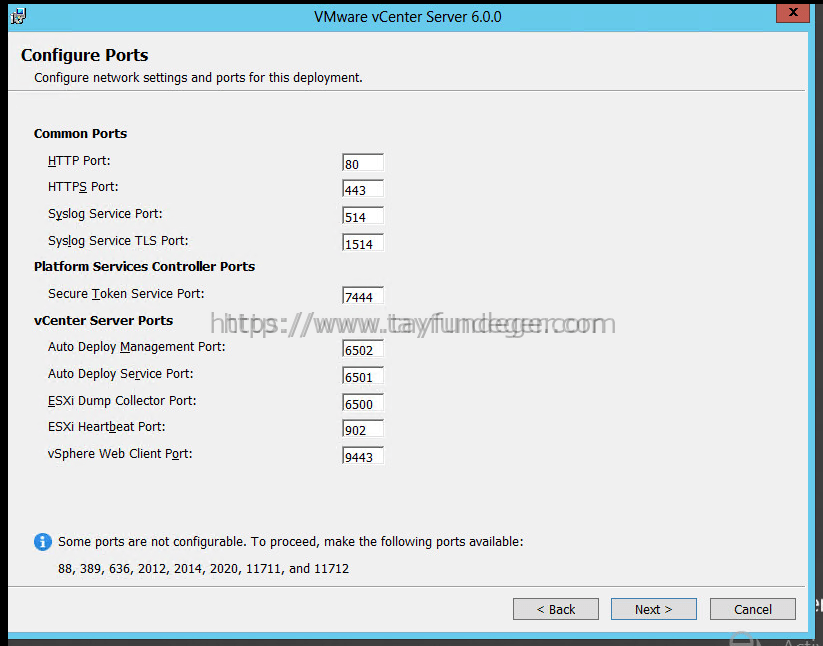Click the "Syslog Service Port:" label
Viewport: 823px width, 646px height.
click(x=105, y=214)
